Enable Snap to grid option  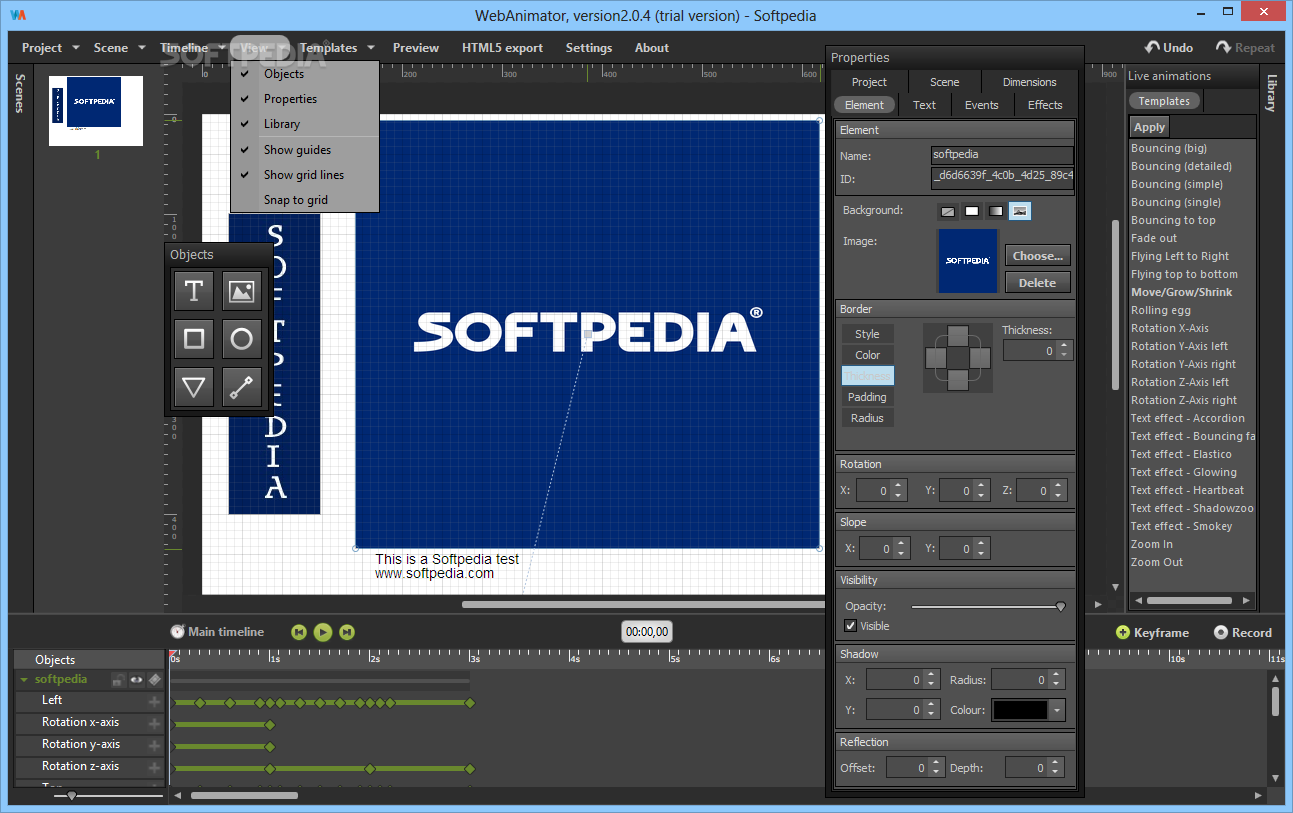click(x=305, y=200)
